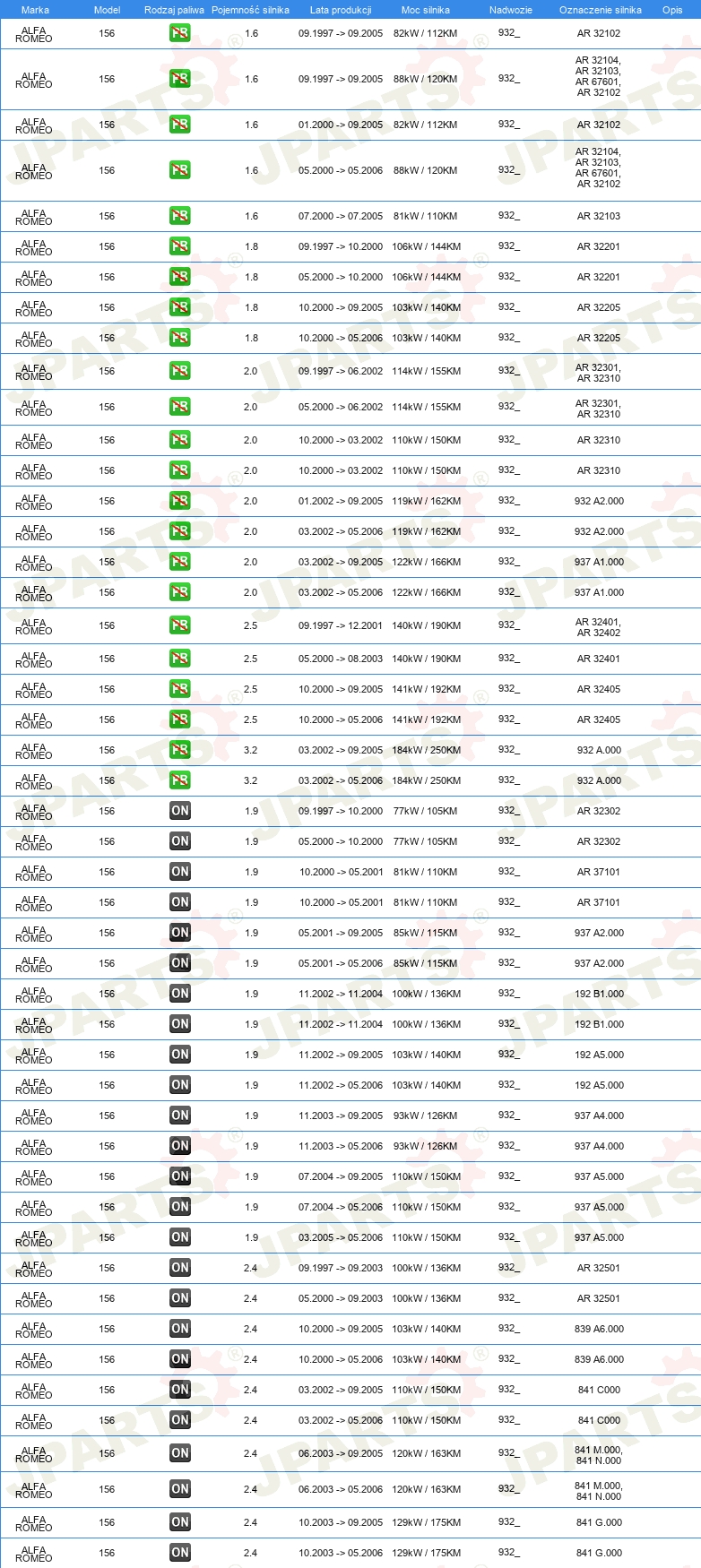Screen dimensions: 701x1568
Task: Select PB icon in 2.5 05.2000 -> 08.2003 row
Action: (x=180, y=659)
